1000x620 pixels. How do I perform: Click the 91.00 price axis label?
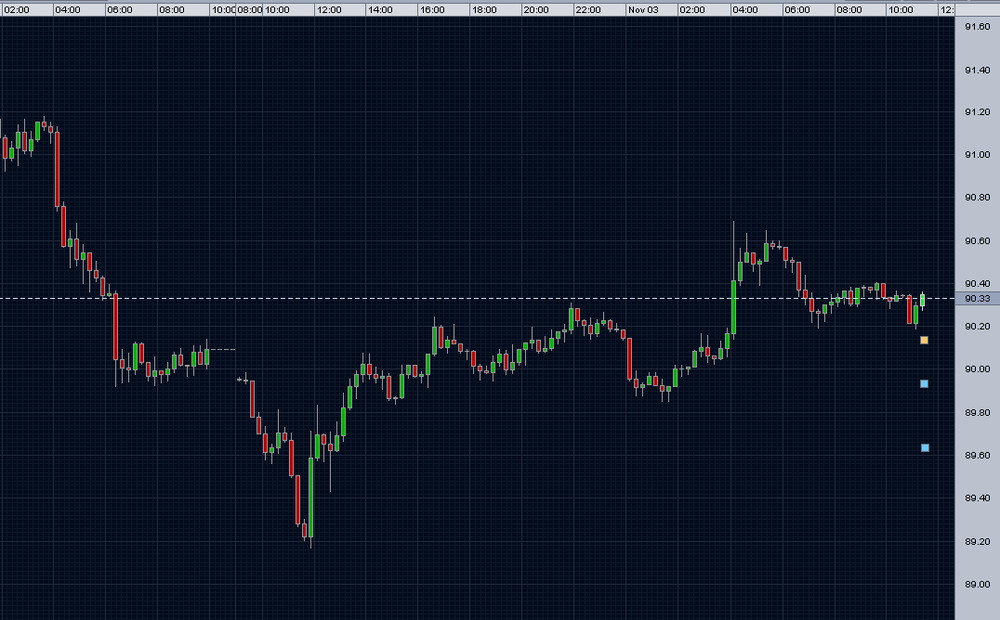977,155
